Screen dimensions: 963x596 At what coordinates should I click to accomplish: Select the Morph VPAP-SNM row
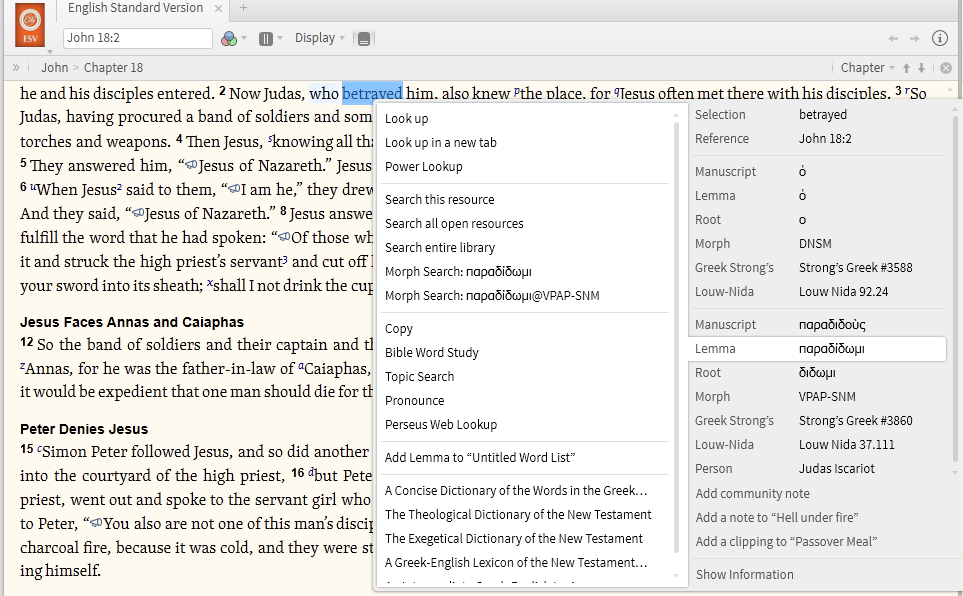click(819, 397)
